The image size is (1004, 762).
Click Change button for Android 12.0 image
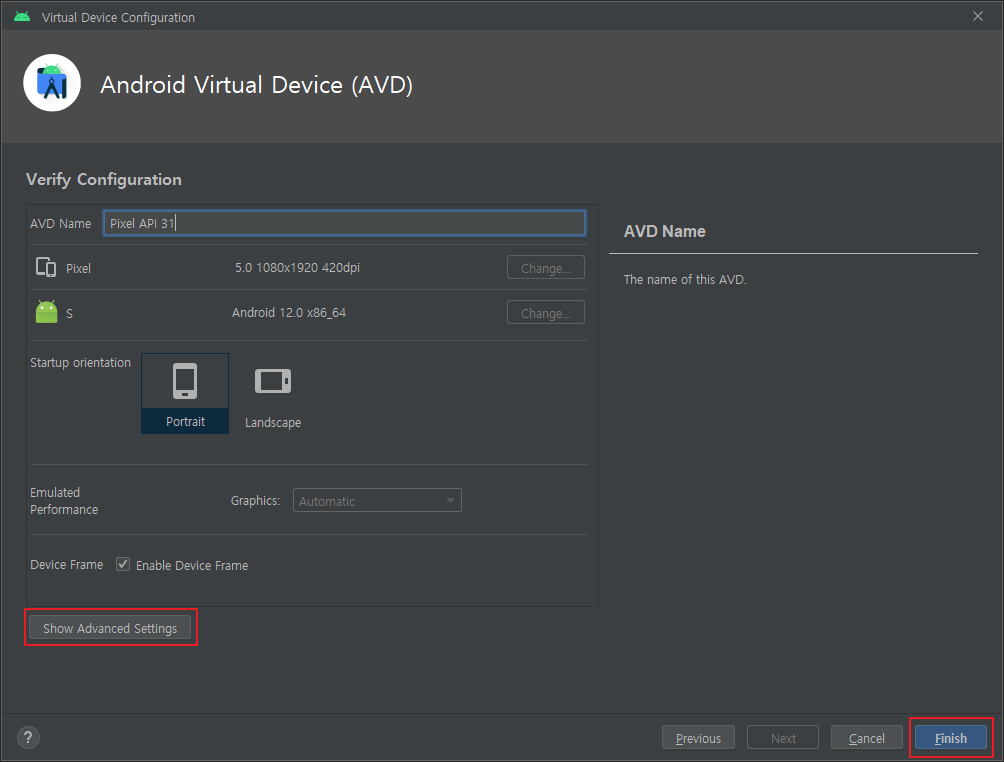[x=546, y=312]
